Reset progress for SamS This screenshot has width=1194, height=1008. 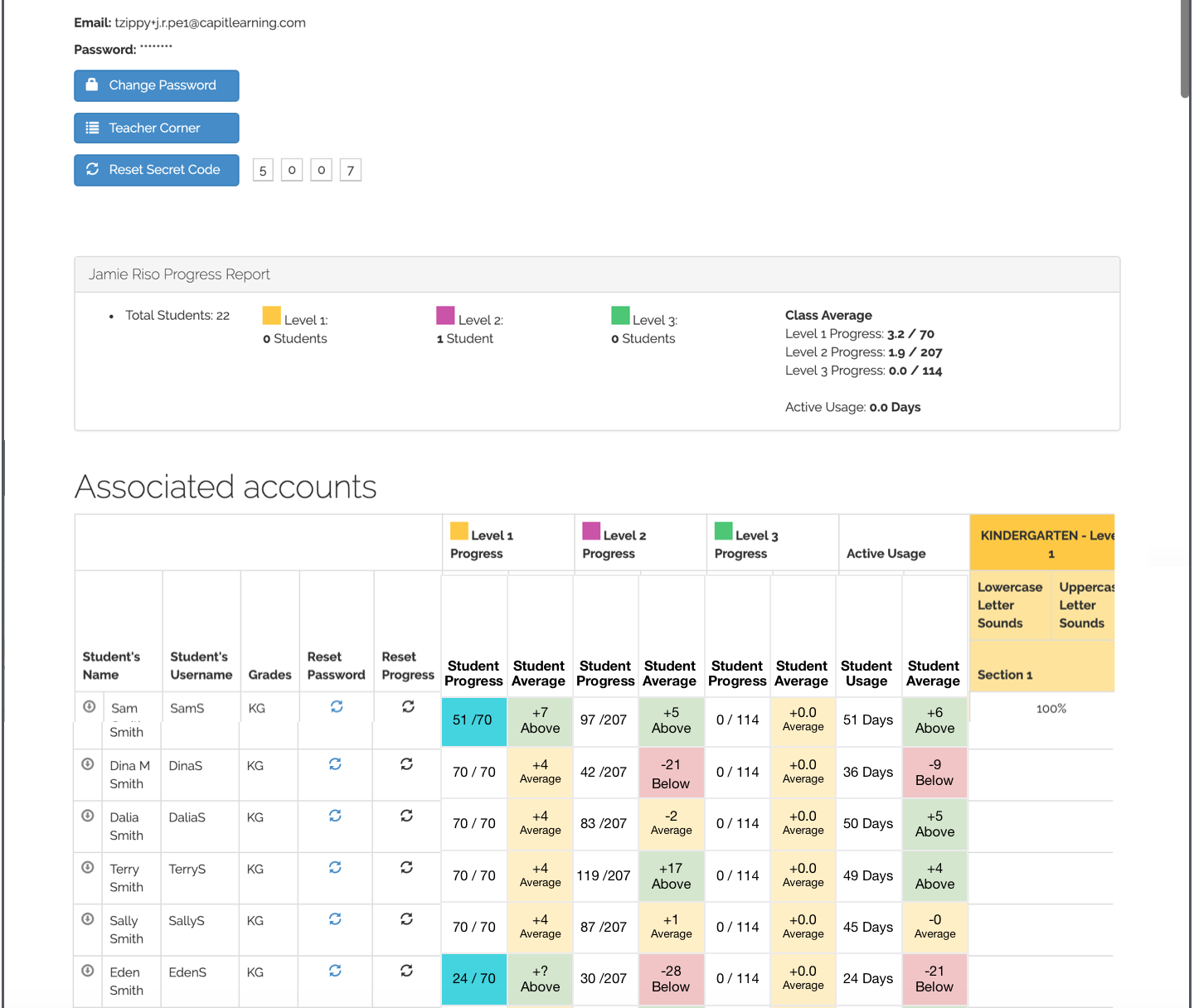(408, 706)
